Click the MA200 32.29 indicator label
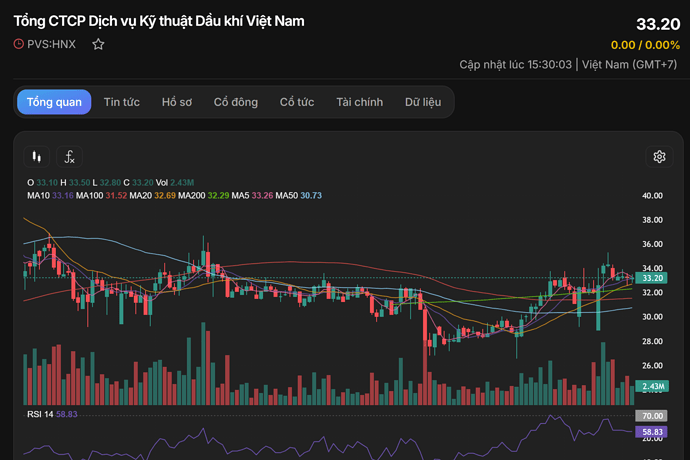This screenshot has width=690, height=460. (203, 195)
